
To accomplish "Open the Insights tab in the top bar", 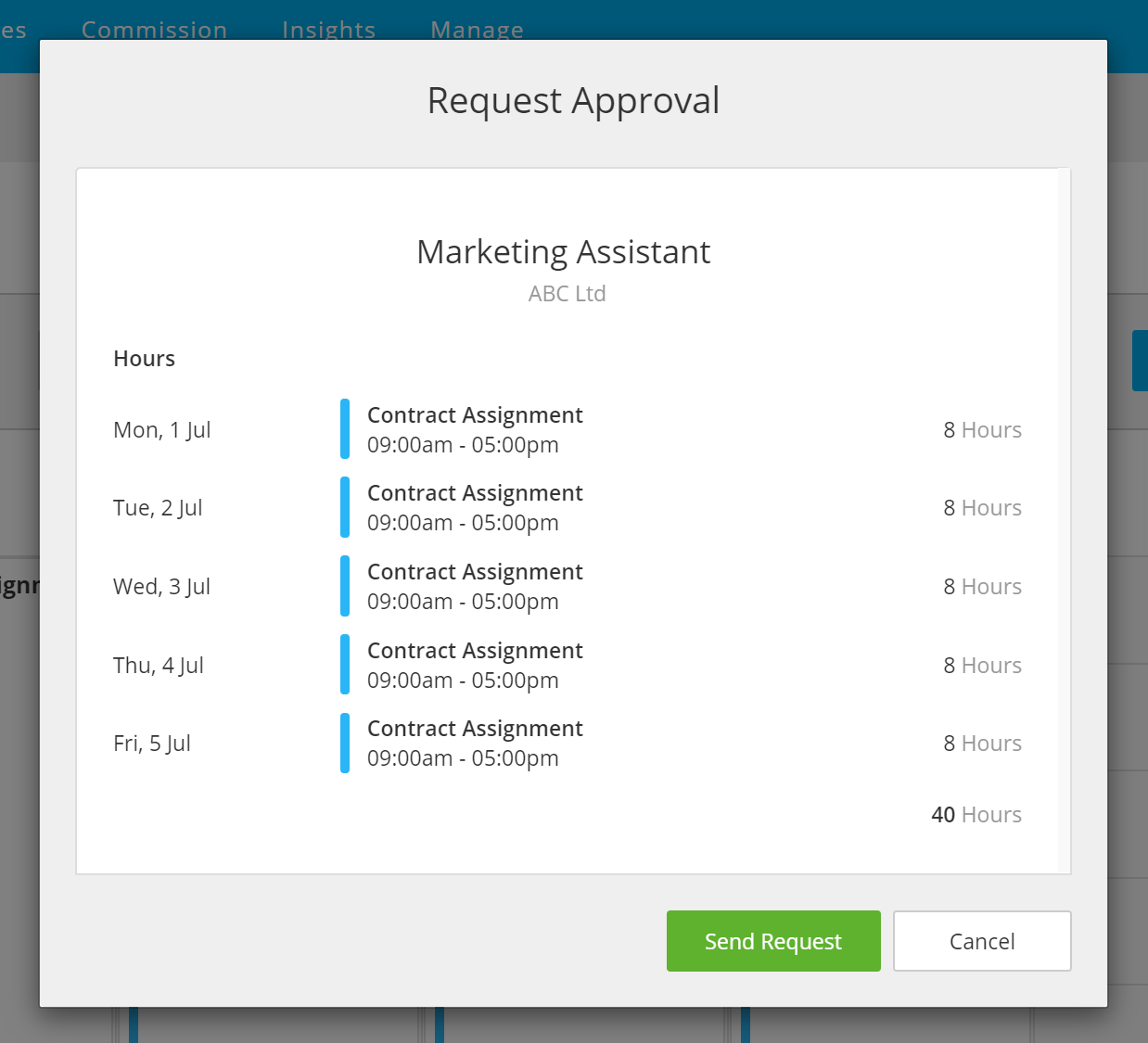I will click(329, 30).
